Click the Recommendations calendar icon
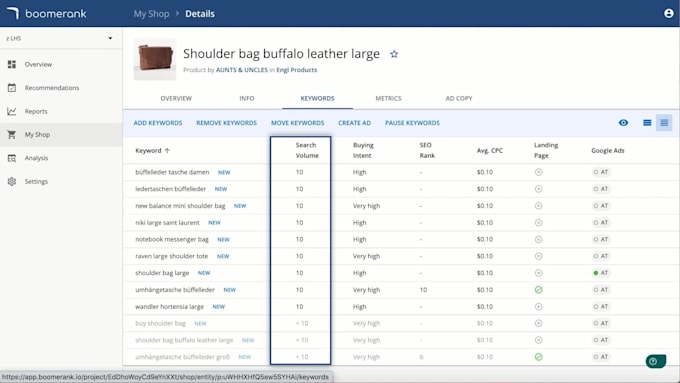This screenshot has width=680, height=383. (x=12, y=88)
